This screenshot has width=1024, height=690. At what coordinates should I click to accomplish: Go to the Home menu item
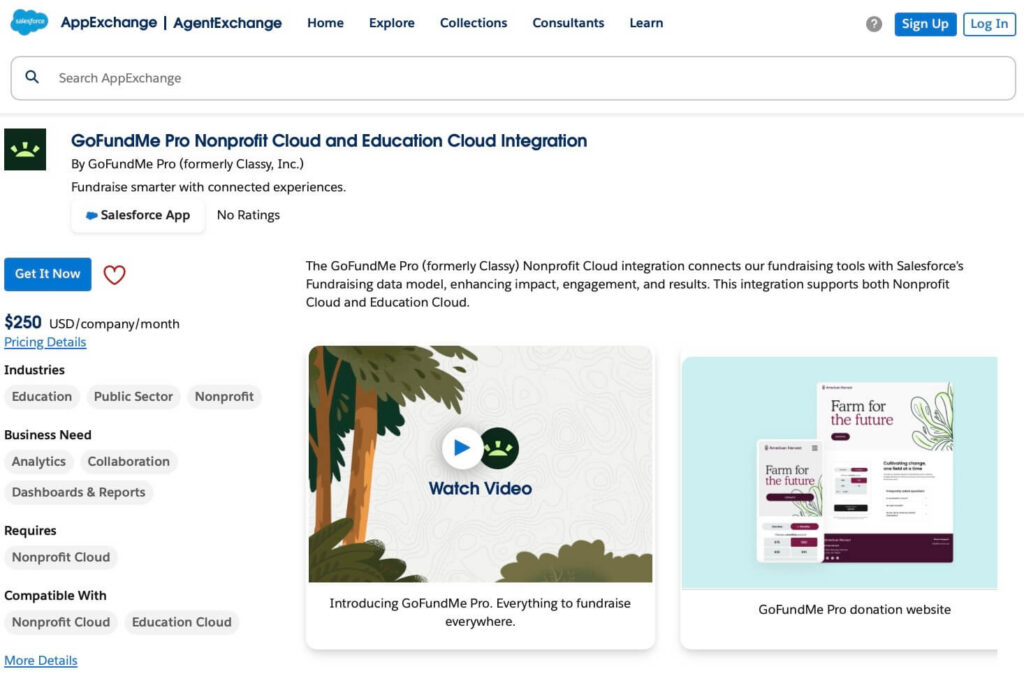coord(325,23)
